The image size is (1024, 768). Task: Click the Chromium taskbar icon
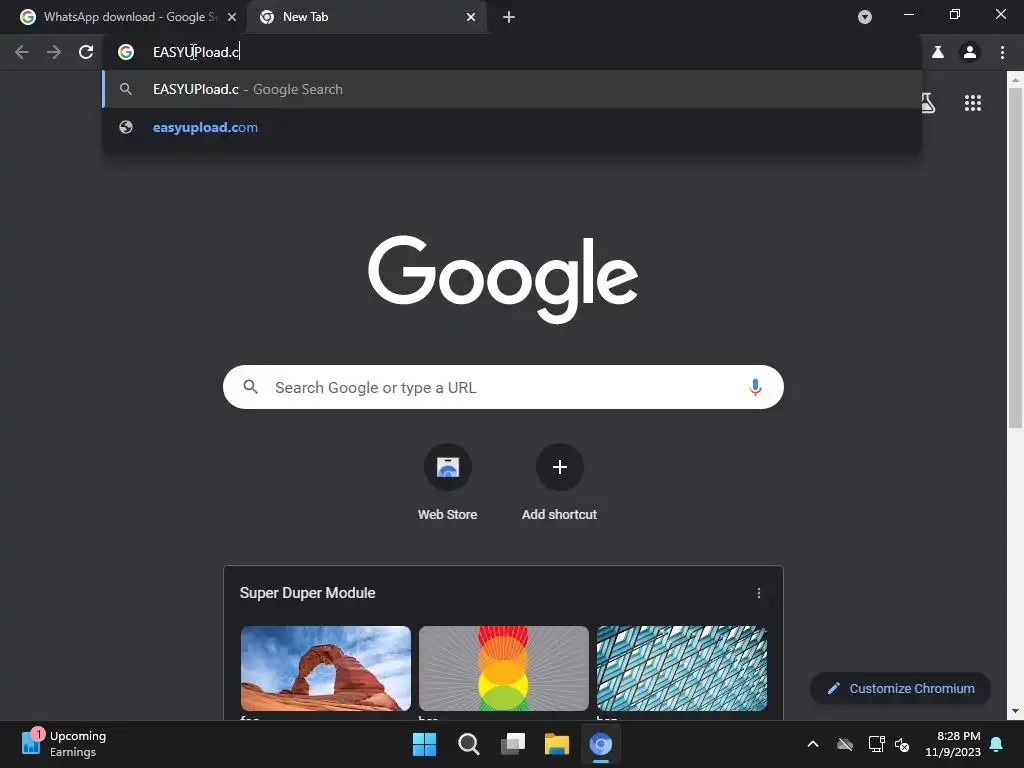[x=601, y=744]
